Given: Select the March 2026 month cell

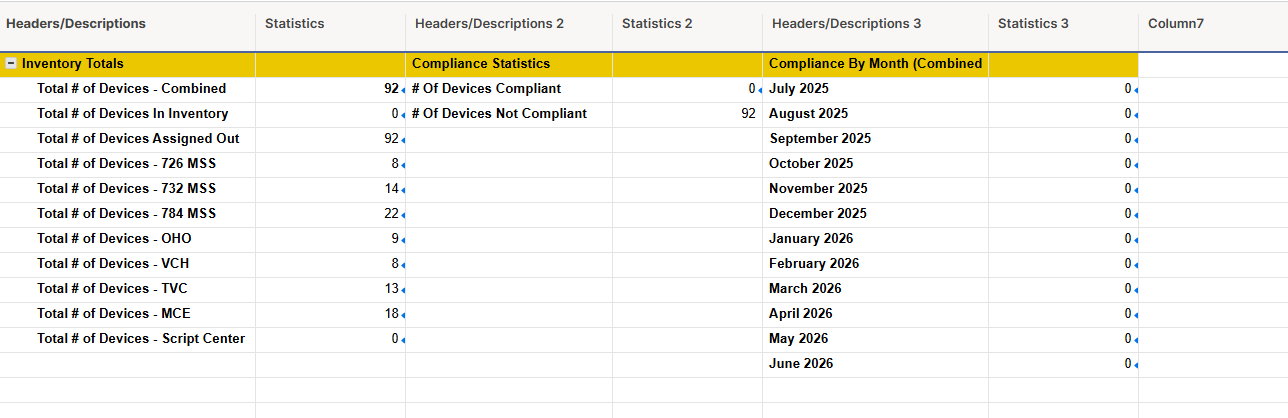Looking at the screenshot, I should 875,289.
